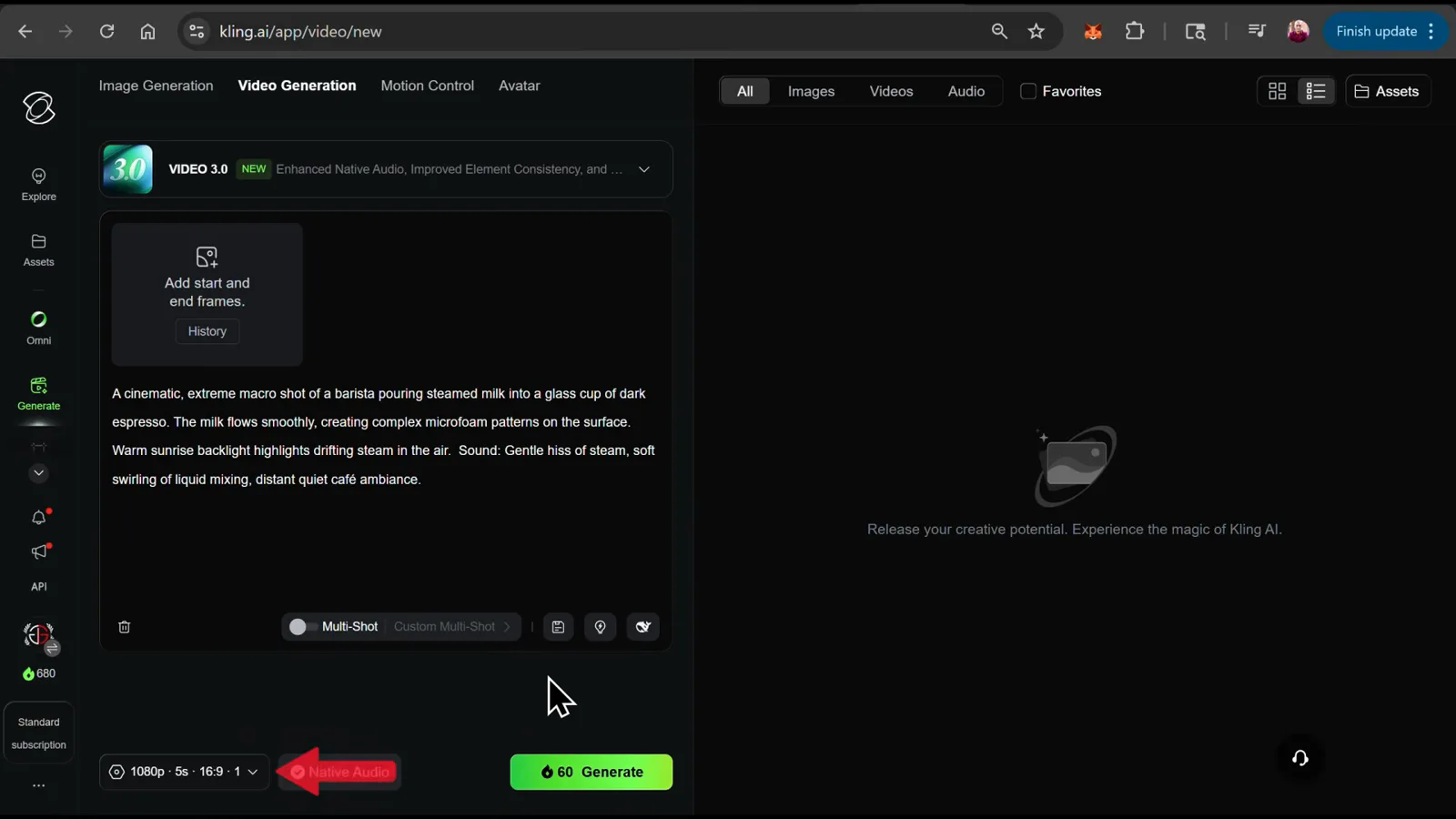Screen dimensions: 1456x819
Task: Switch to list view layout
Action: pyautogui.click(x=1315, y=91)
